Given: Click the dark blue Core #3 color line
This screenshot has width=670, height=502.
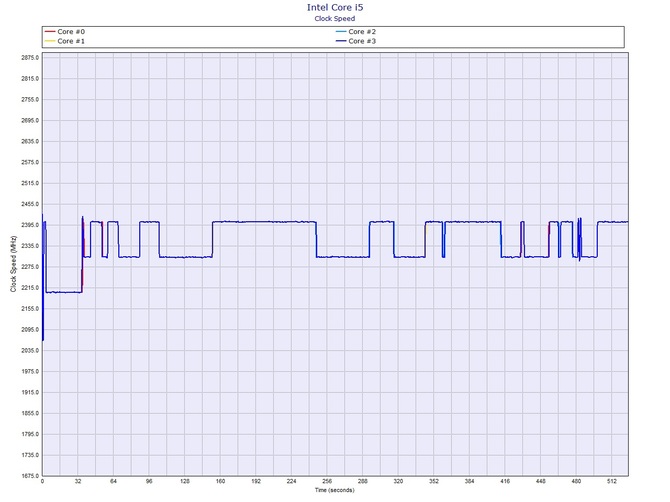Looking at the screenshot, I should (341, 41).
